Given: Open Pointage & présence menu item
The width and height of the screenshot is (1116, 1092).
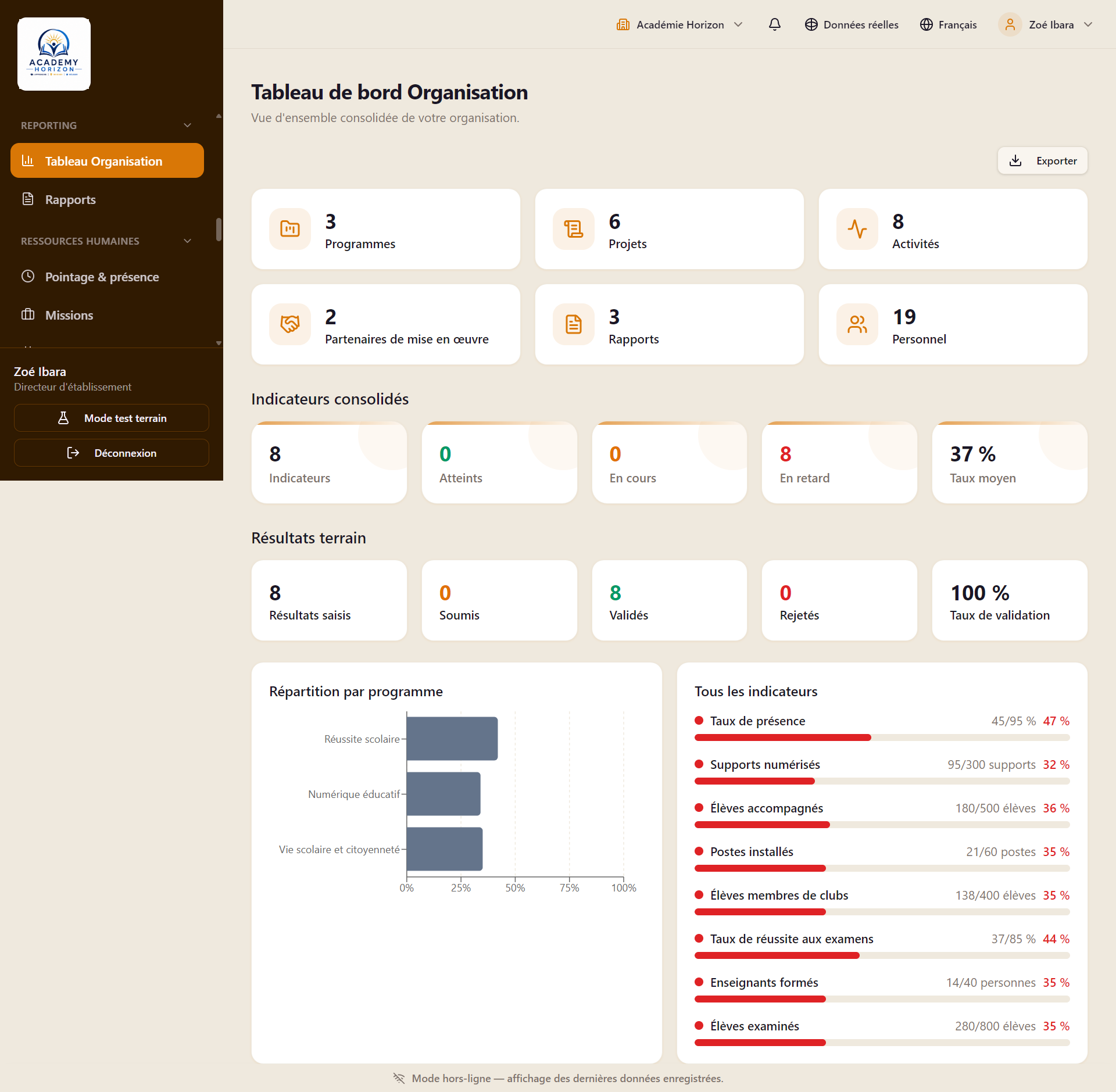Looking at the screenshot, I should coord(107,277).
